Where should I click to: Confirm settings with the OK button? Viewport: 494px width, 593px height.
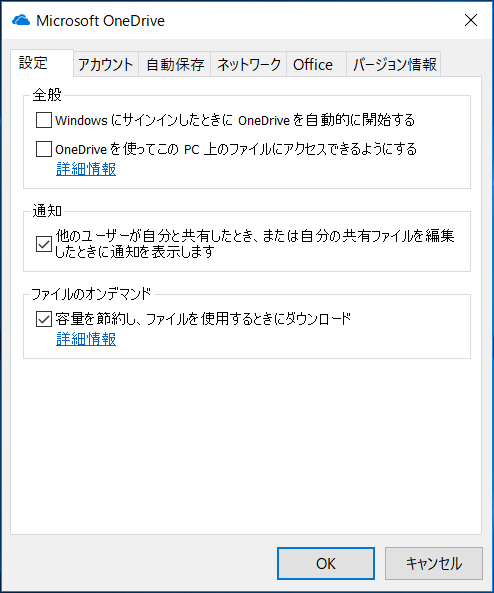tap(326, 564)
